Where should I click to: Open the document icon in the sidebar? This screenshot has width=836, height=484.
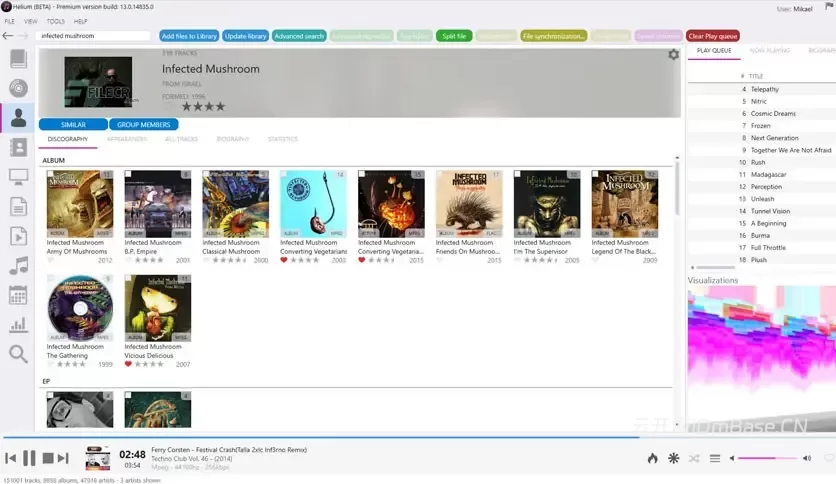(x=18, y=206)
